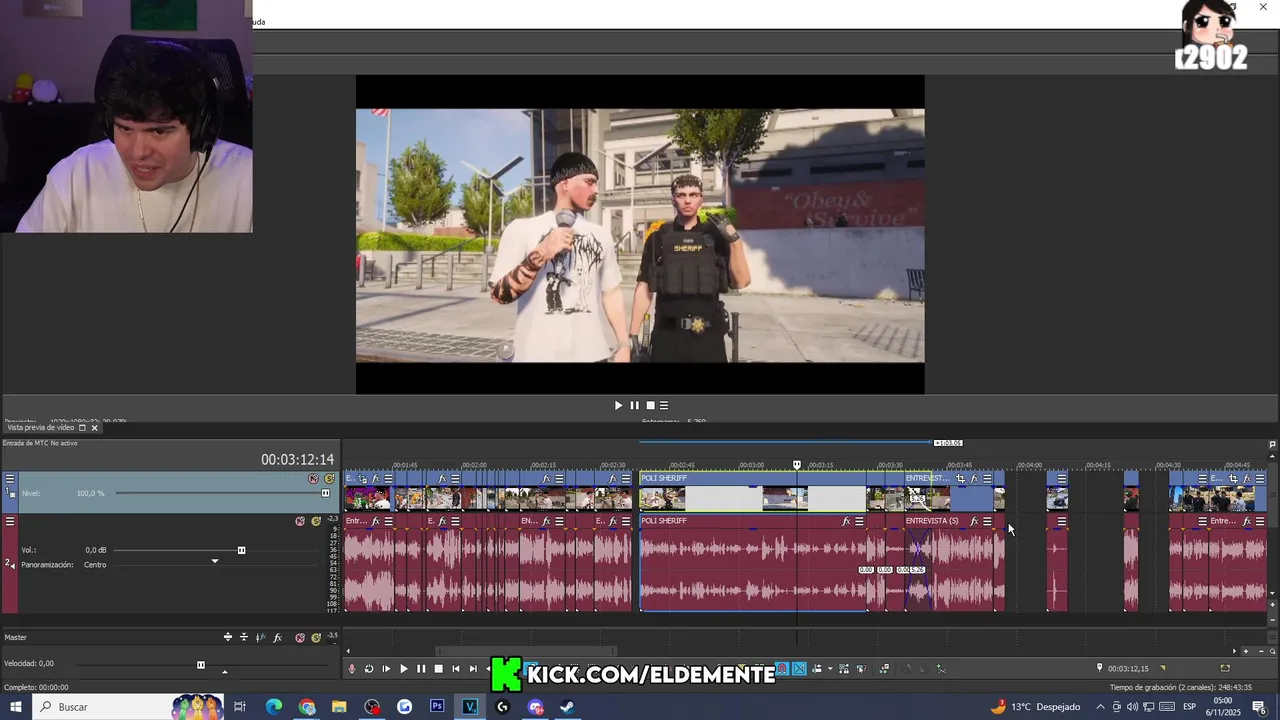Image resolution: width=1280 pixels, height=720 pixels.
Task: Play from start in transport bar
Action: coord(386,669)
